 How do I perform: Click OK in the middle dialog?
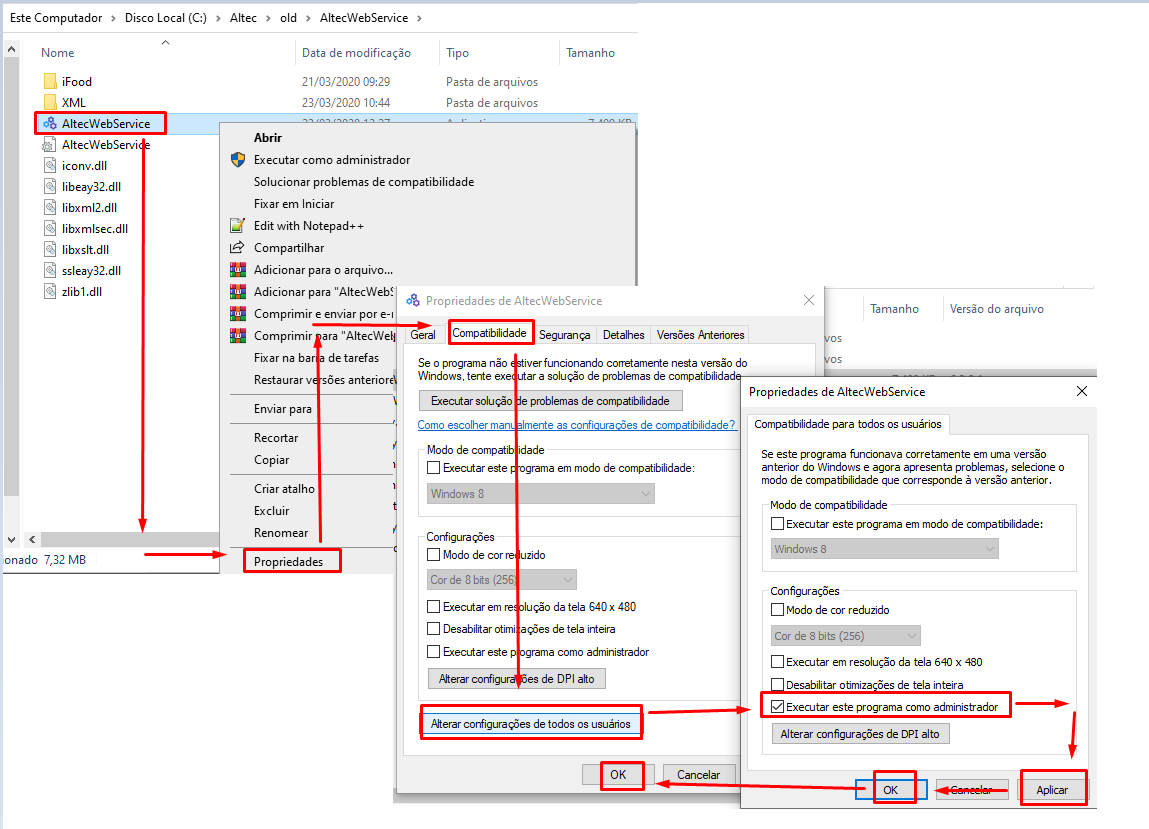(618, 775)
